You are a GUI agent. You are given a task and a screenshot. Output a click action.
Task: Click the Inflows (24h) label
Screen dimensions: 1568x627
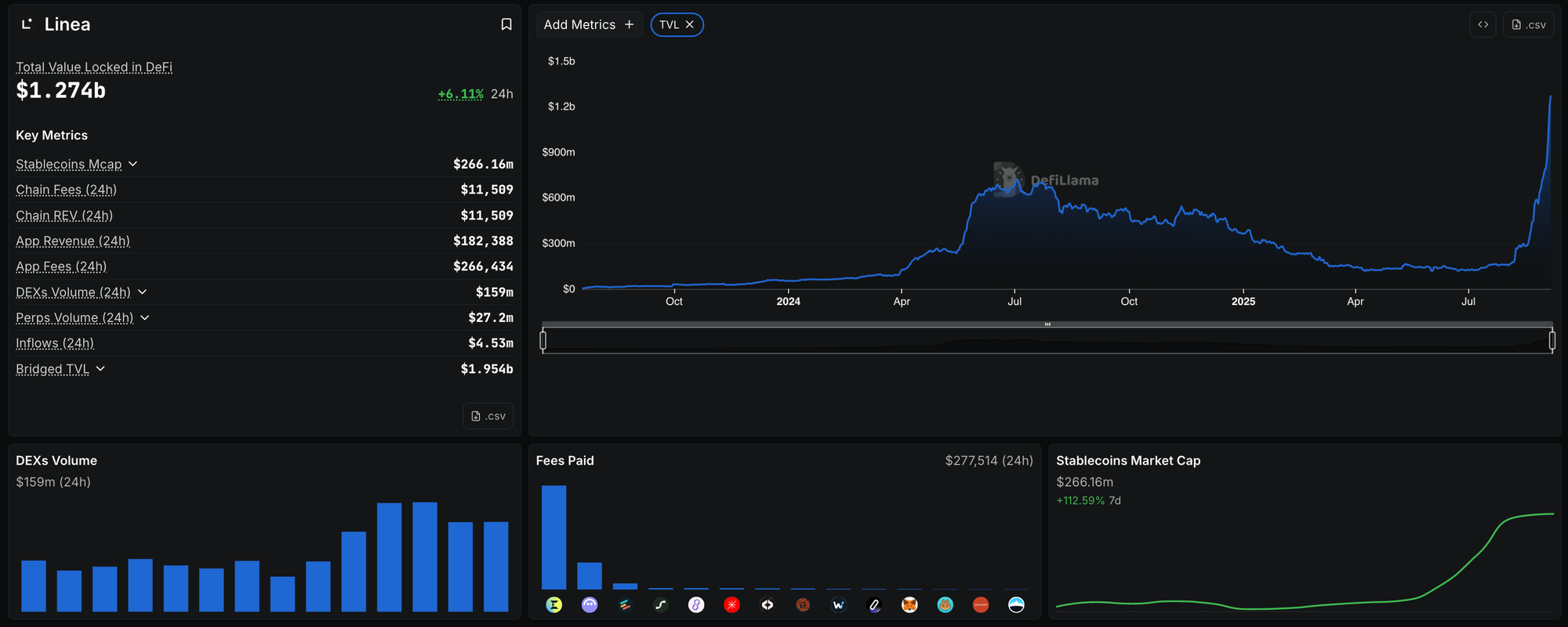pyautogui.click(x=55, y=343)
